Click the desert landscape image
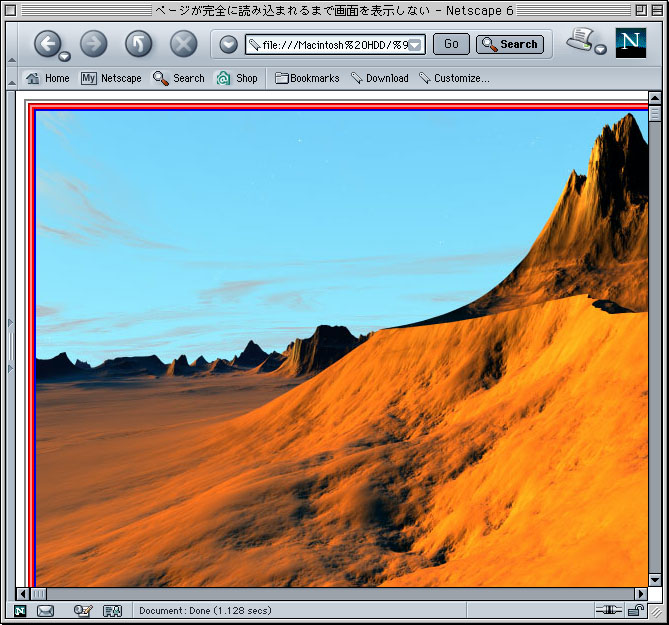 coord(342,349)
